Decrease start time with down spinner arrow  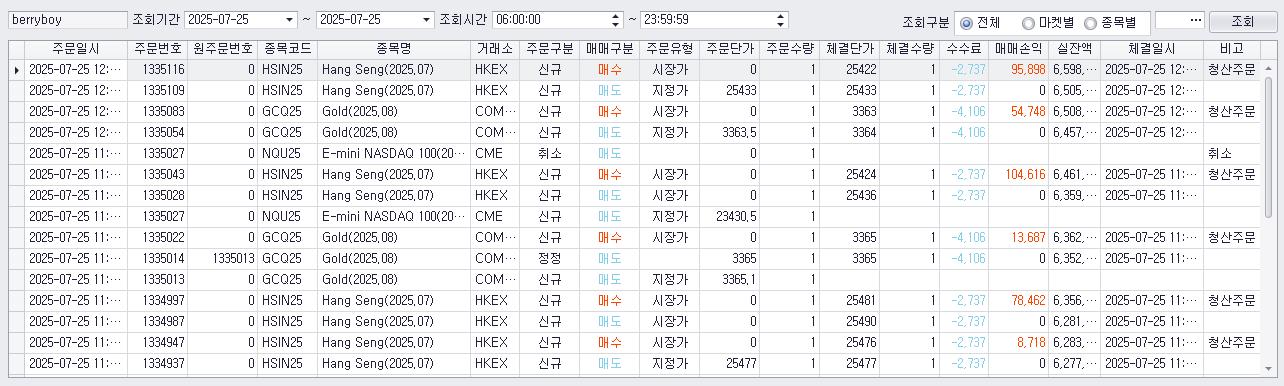(614, 24)
